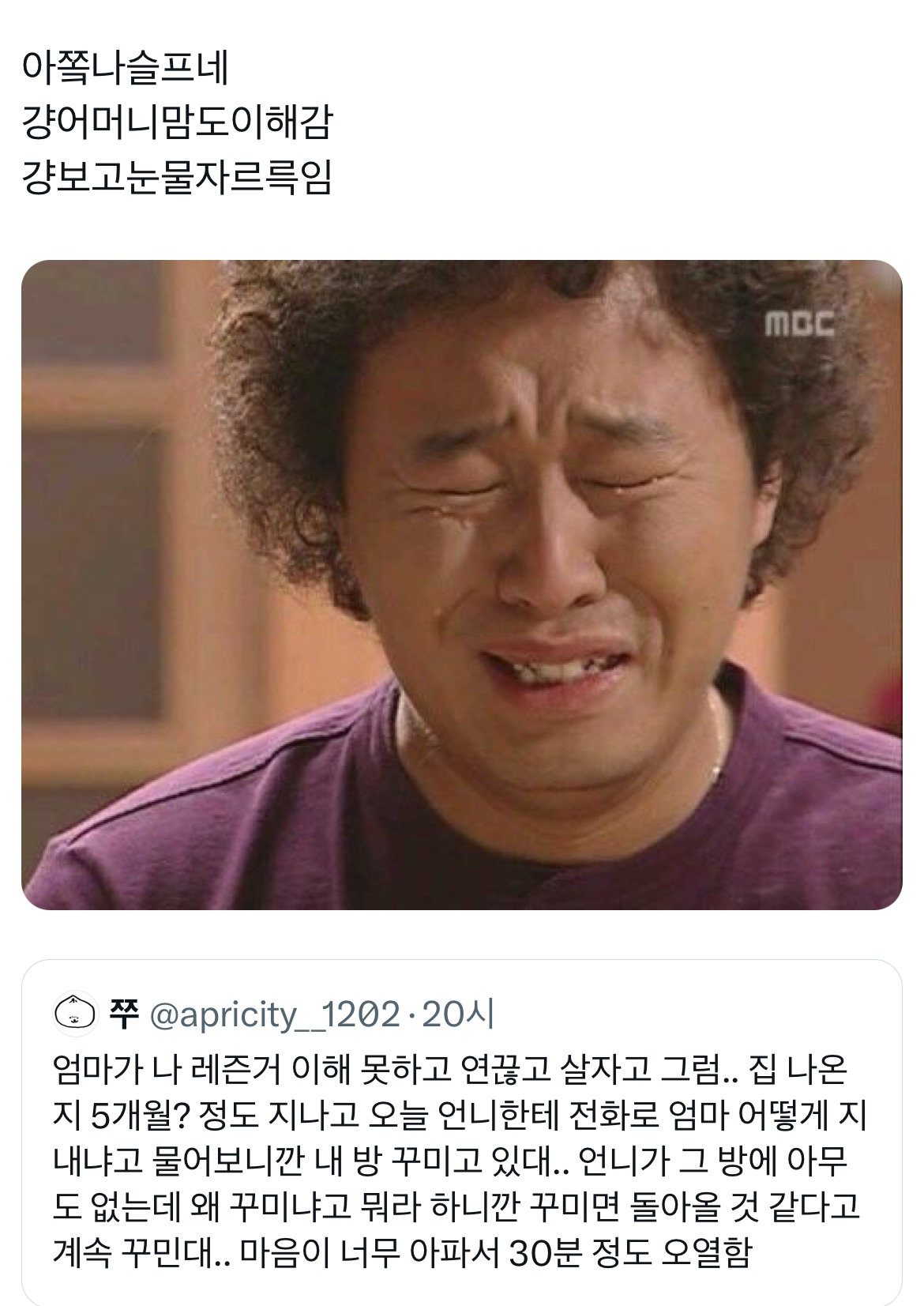Click quoted text line starting 도 없는데 왜
Viewport: 924px width, 1306px height.
(x=455, y=1208)
